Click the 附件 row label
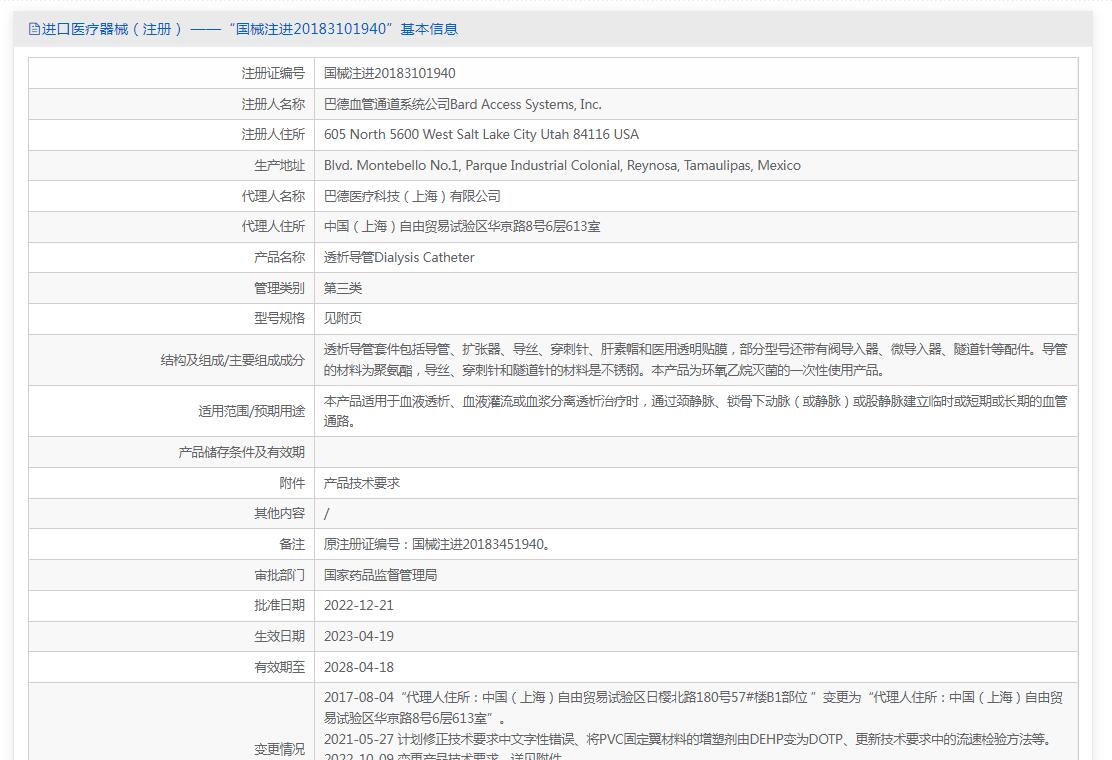 (292, 483)
